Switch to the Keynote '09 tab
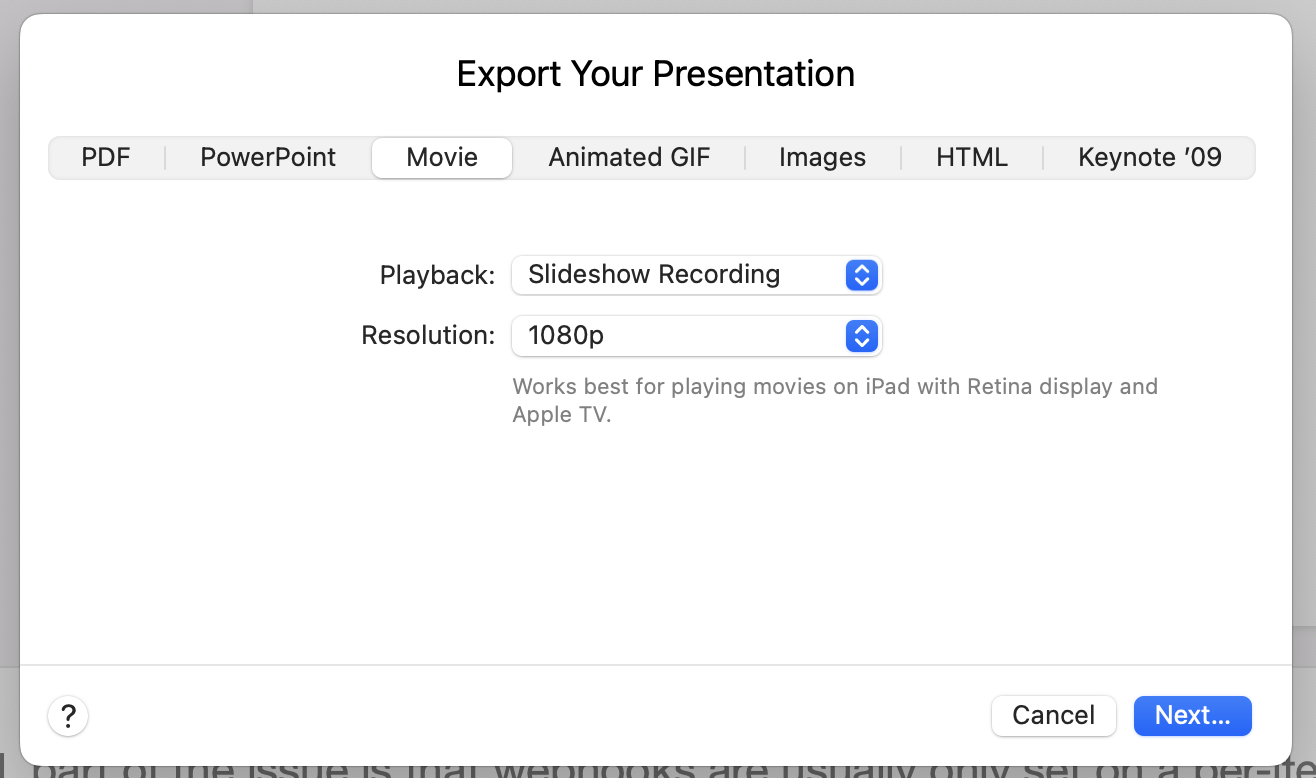The width and height of the screenshot is (1316, 778). click(x=1149, y=157)
